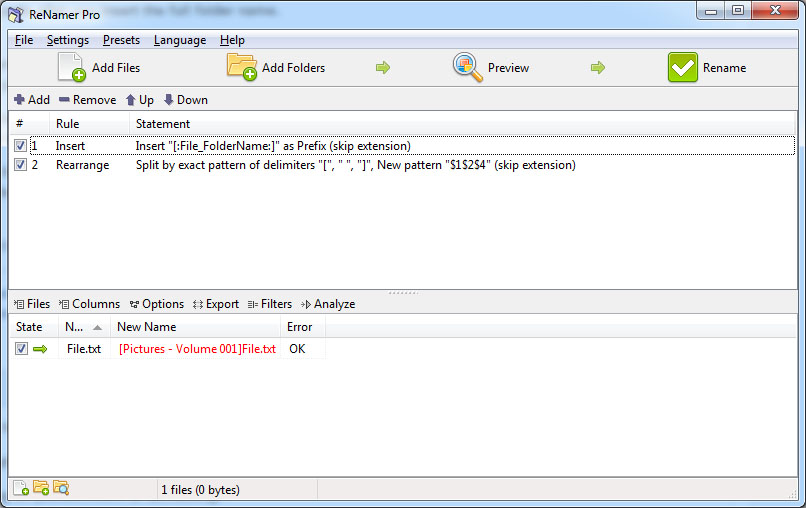Uncheck rule 2 Rearrange checkbox
Screen dimensions: 806x508
coord(20,165)
